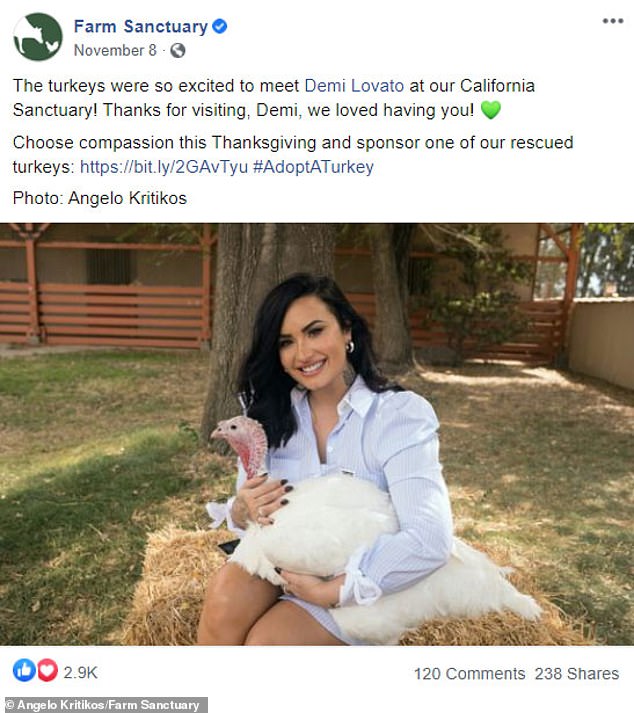View the 2.9K reactions list

[80, 672]
